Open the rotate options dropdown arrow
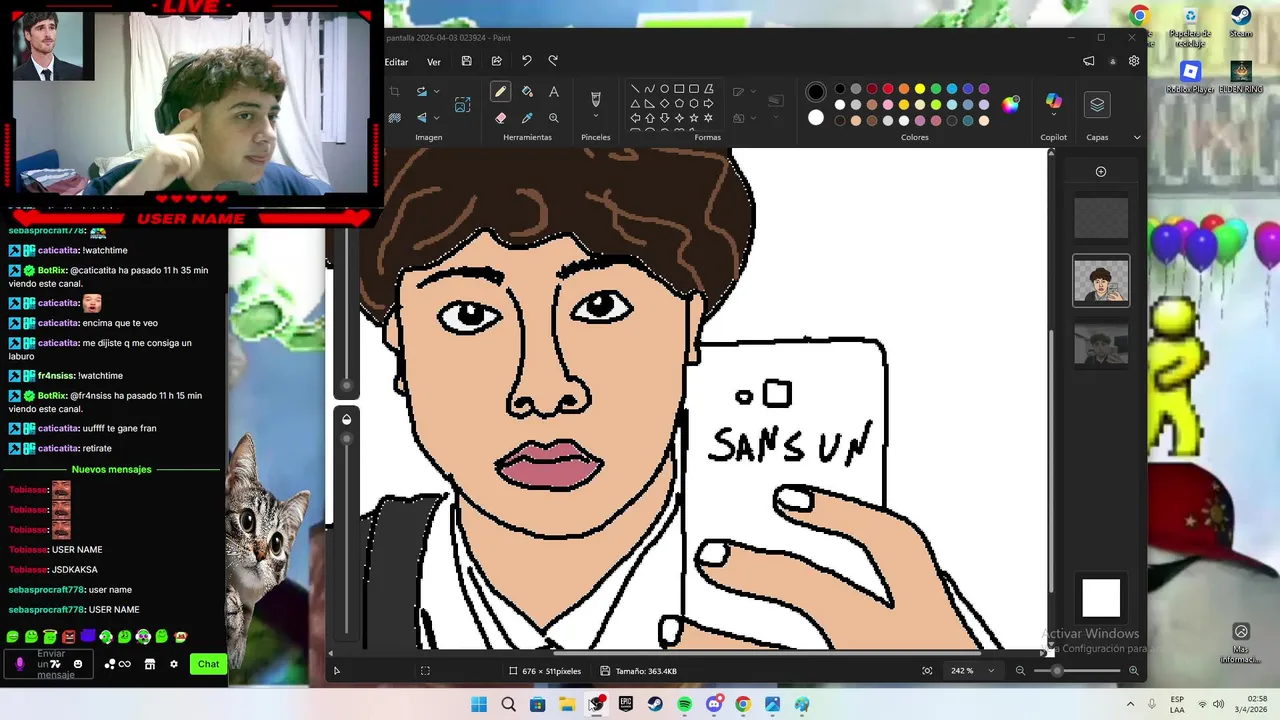The image size is (1280, 720). (x=437, y=92)
